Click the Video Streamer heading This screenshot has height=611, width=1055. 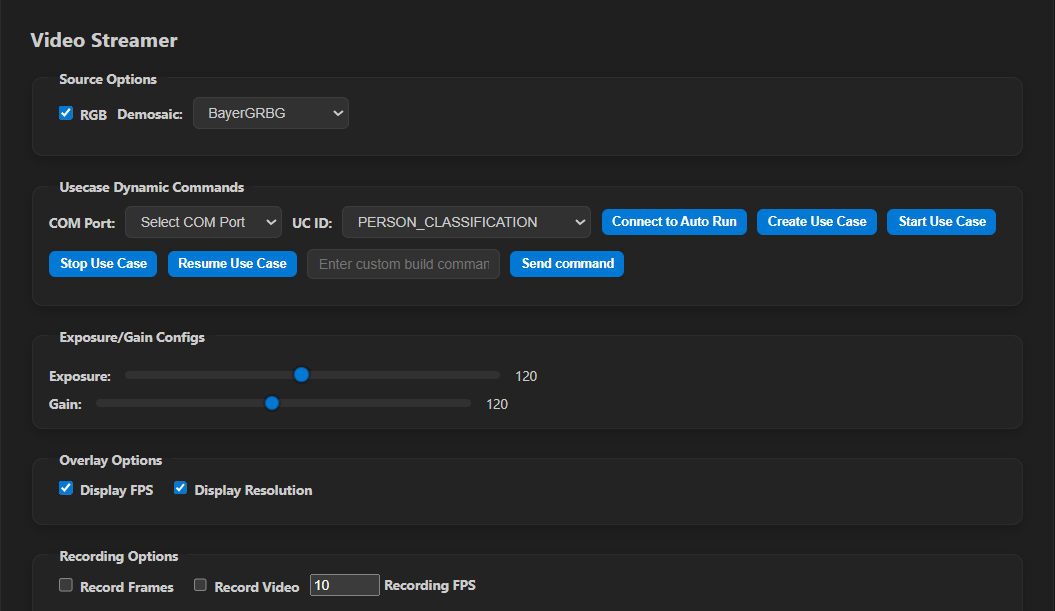pyautogui.click(x=104, y=40)
